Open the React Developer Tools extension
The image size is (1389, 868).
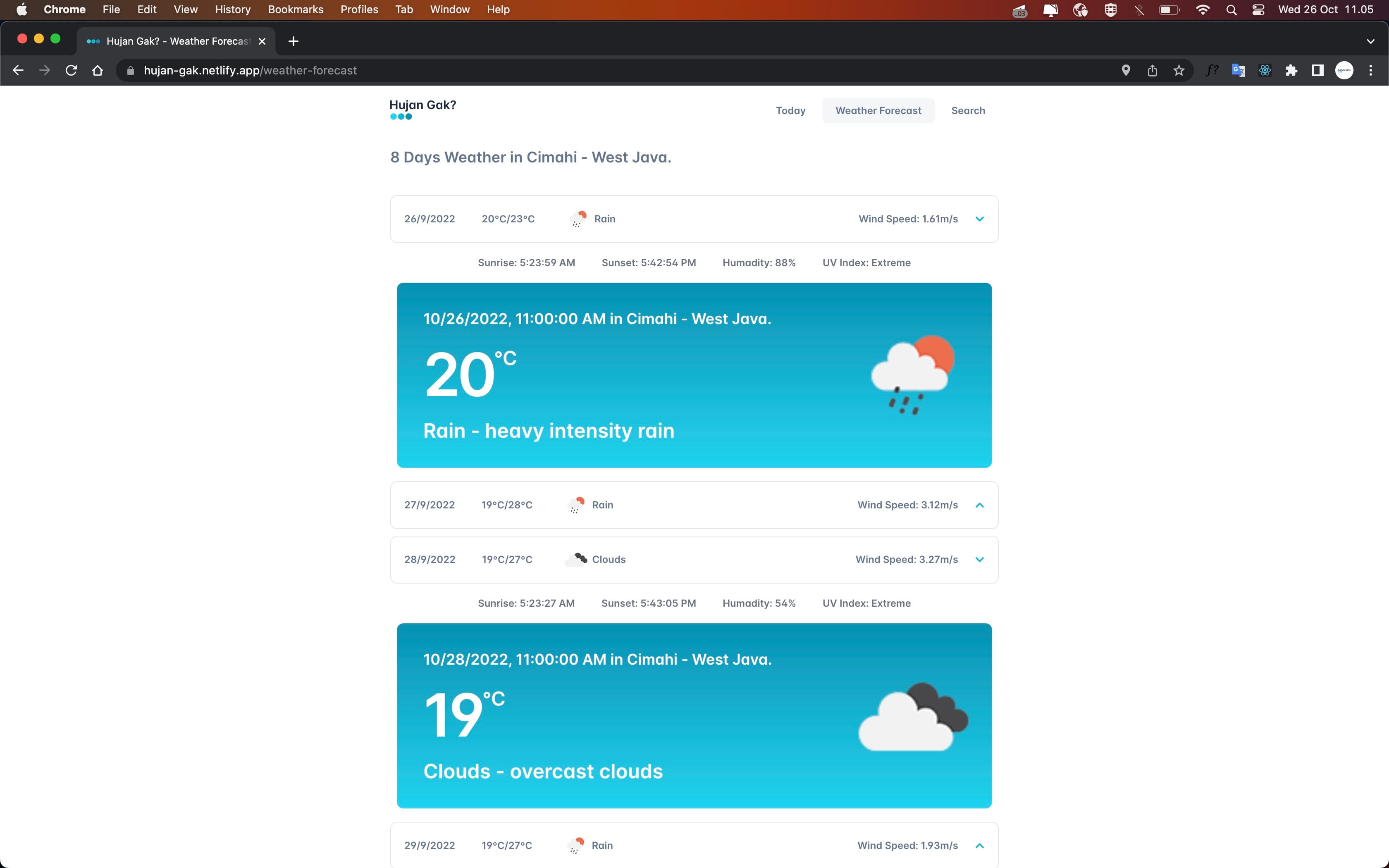tap(1265, 70)
